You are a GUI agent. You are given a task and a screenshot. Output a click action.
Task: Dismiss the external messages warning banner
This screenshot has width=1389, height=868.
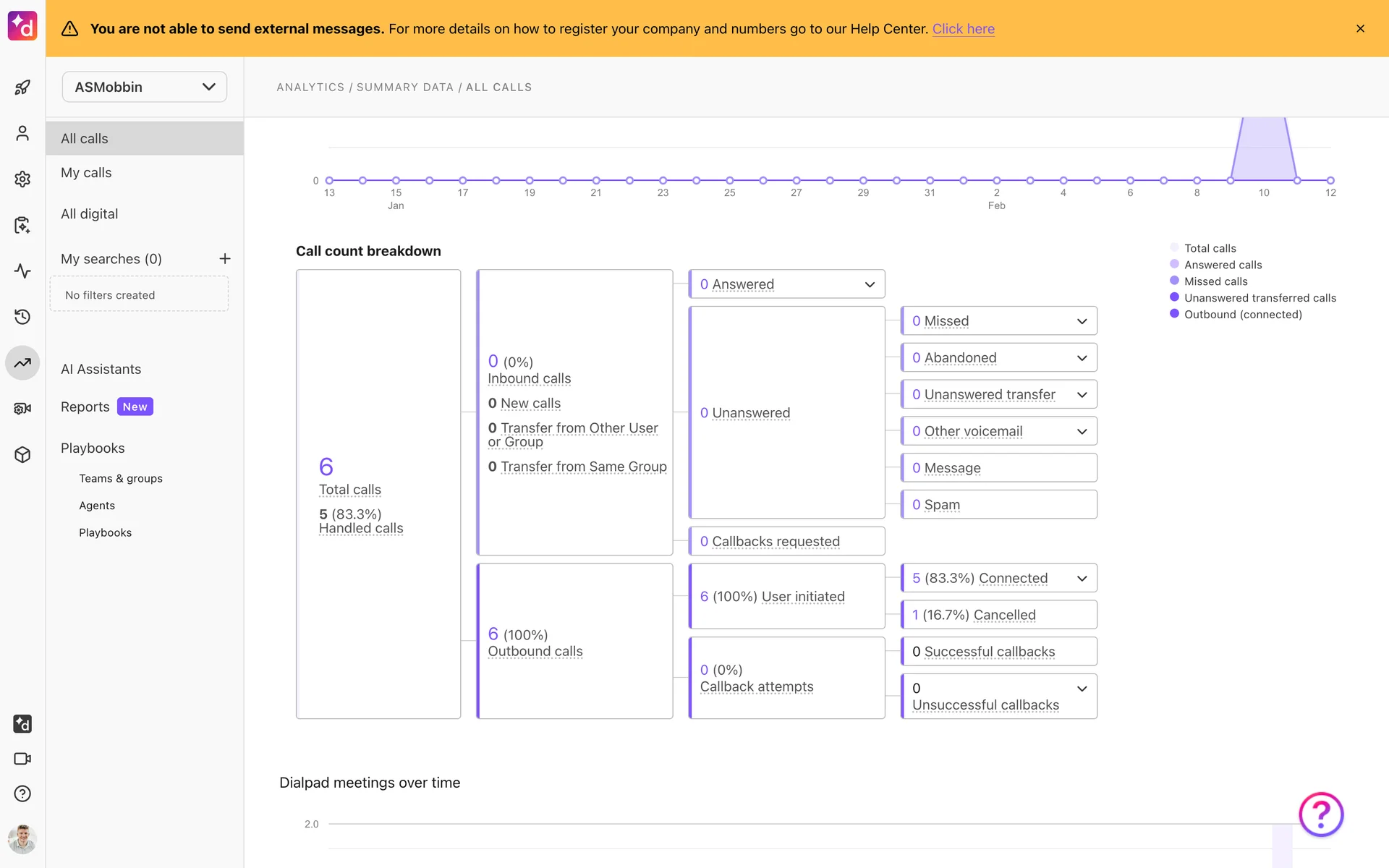pos(1360,29)
